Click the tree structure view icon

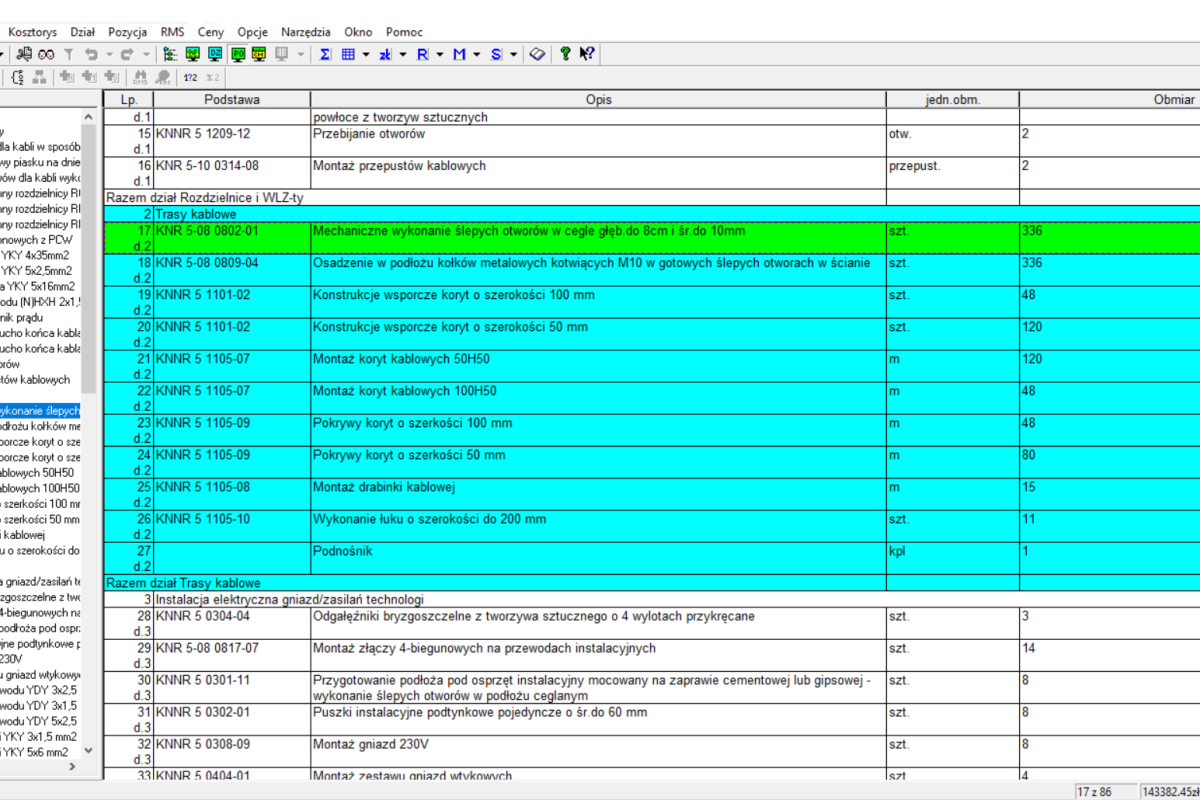tap(170, 54)
